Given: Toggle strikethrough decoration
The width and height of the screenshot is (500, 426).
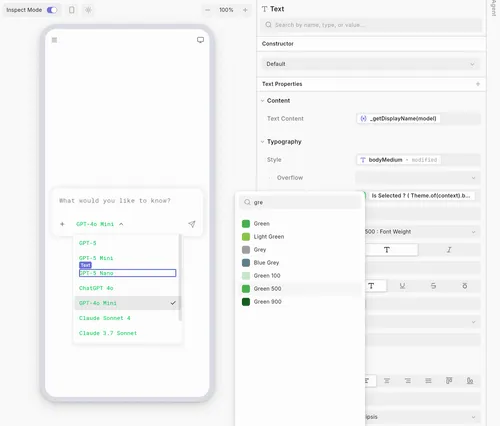Looking at the screenshot, I should point(433,286).
